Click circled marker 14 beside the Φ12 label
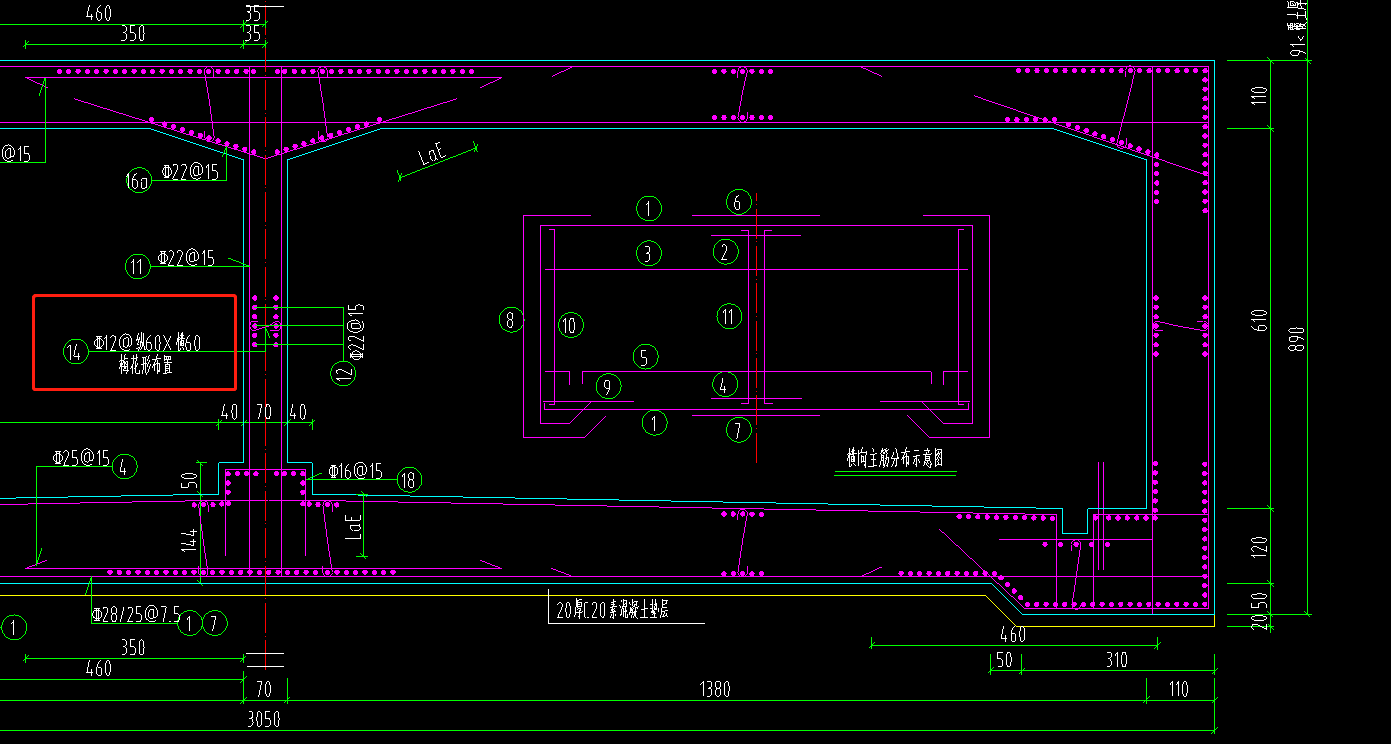Image resolution: width=1391 pixels, height=744 pixels. click(75, 352)
